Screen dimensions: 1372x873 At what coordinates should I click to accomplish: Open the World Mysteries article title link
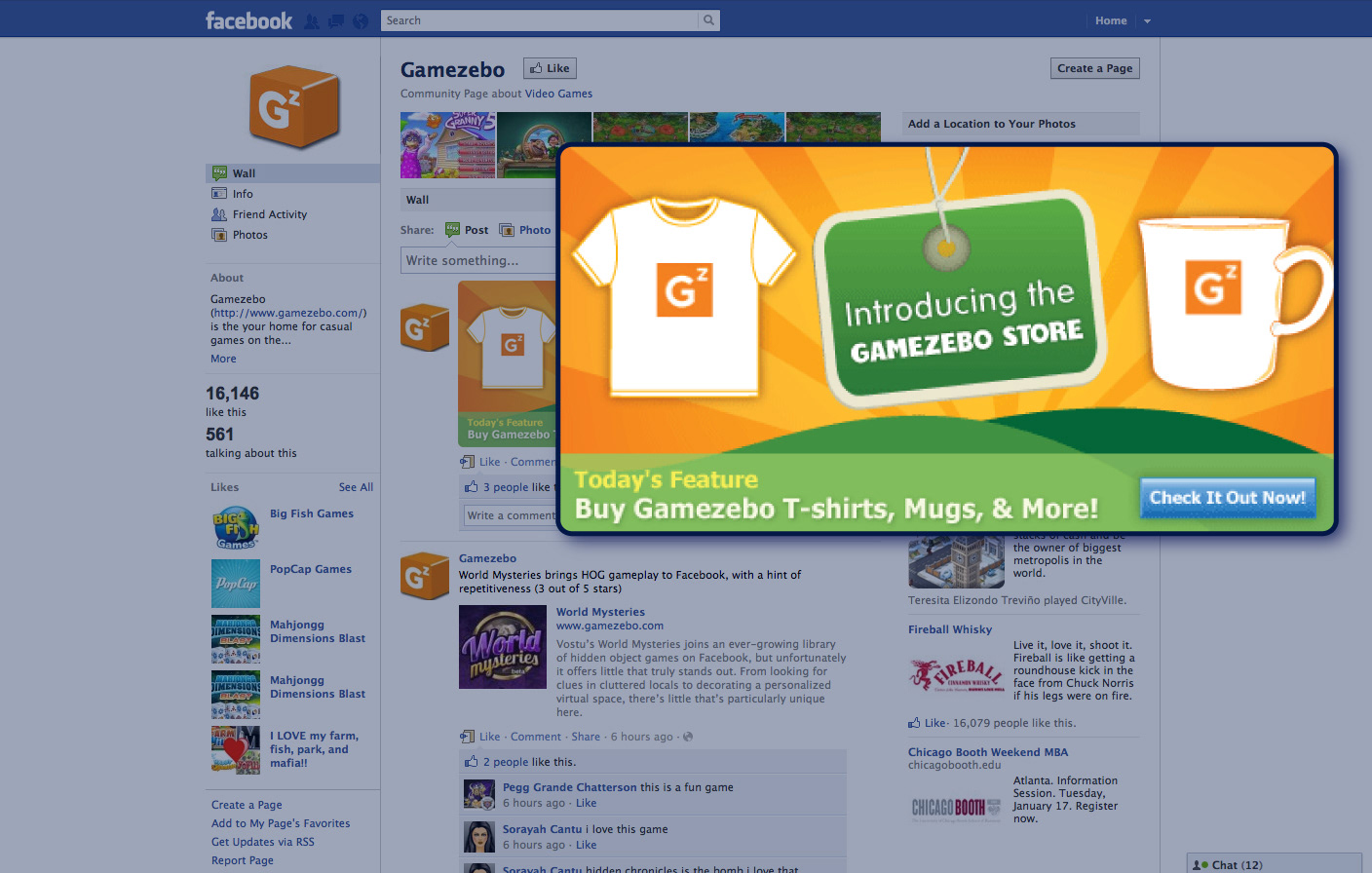pyautogui.click(x=600, y=612)
